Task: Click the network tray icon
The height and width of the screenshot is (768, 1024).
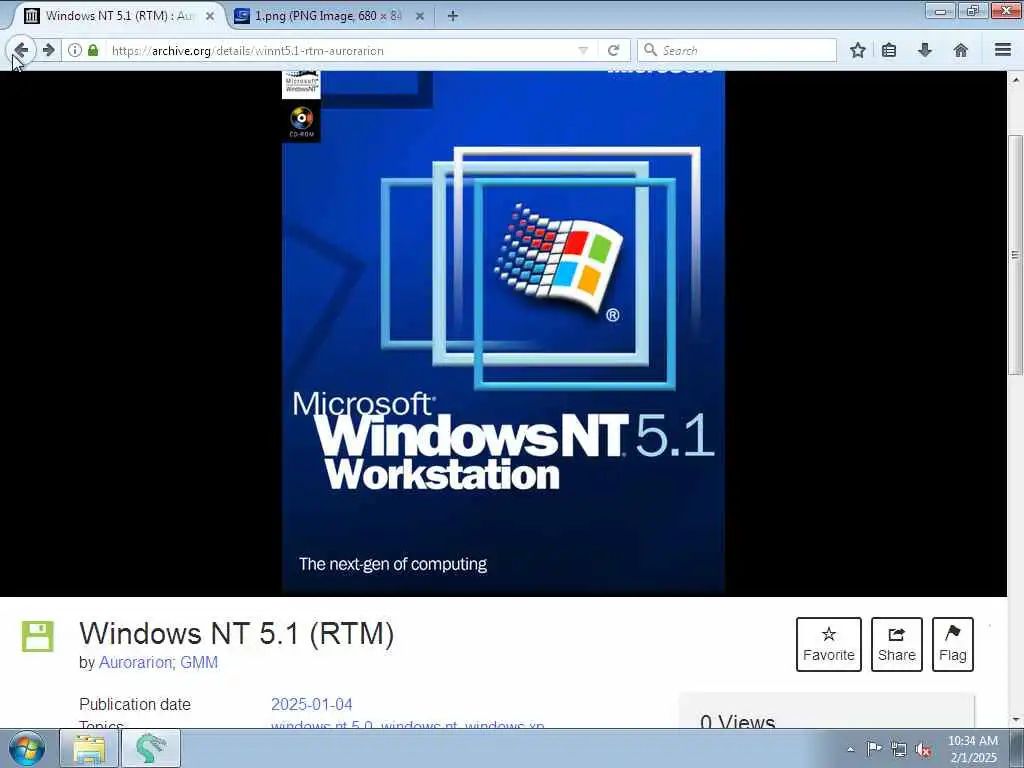Action: 899,749
